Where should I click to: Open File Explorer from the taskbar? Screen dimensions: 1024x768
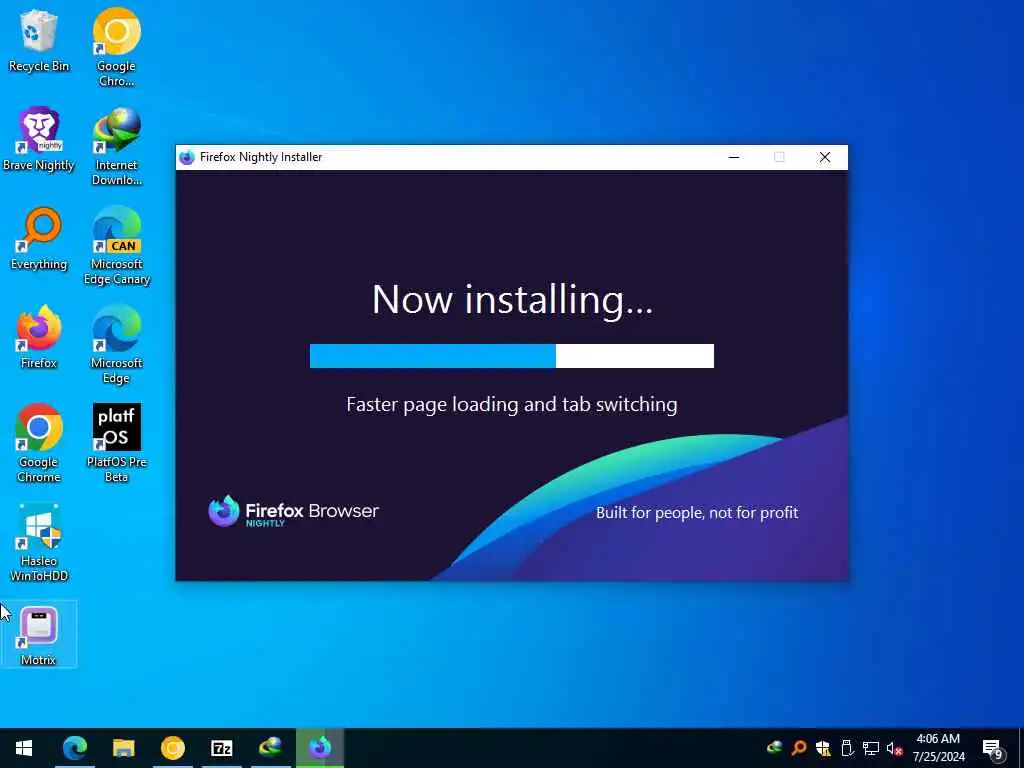click(123, 748)
